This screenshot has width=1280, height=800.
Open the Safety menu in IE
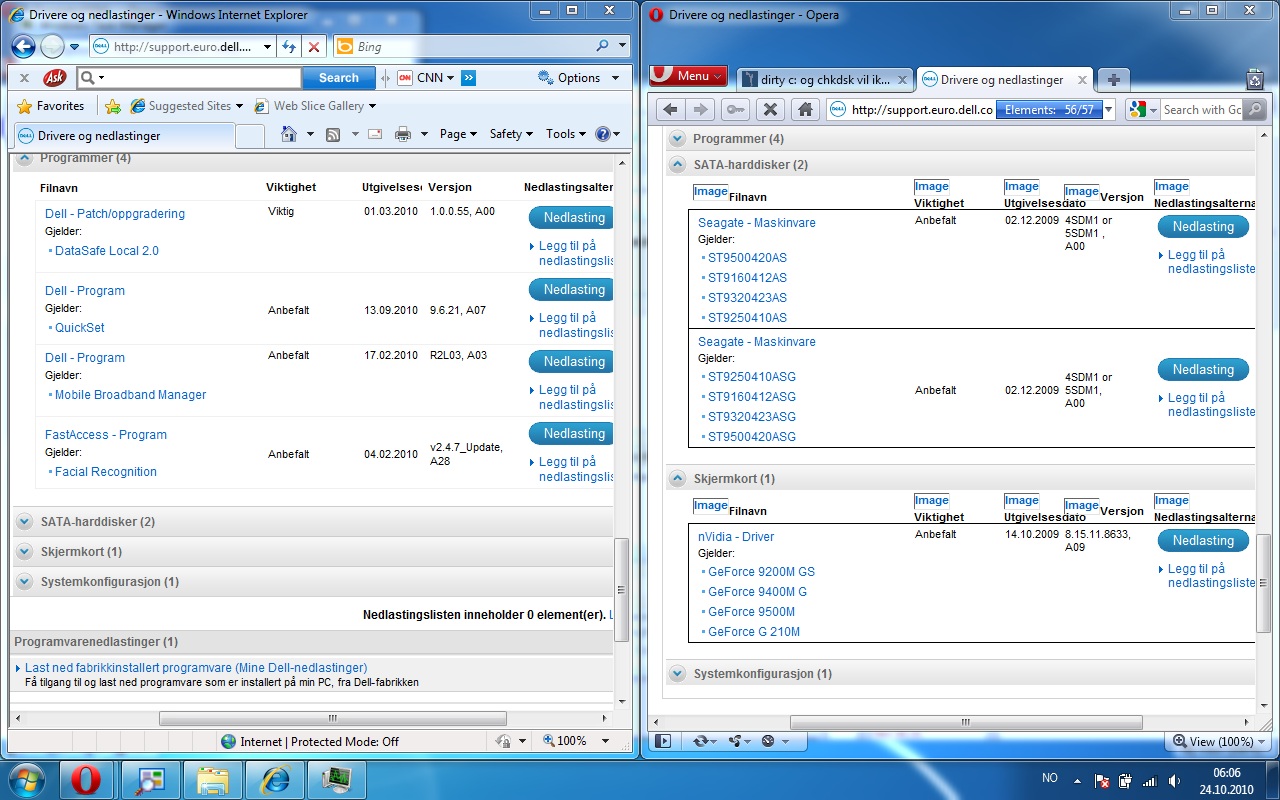(x=511, y=134)
